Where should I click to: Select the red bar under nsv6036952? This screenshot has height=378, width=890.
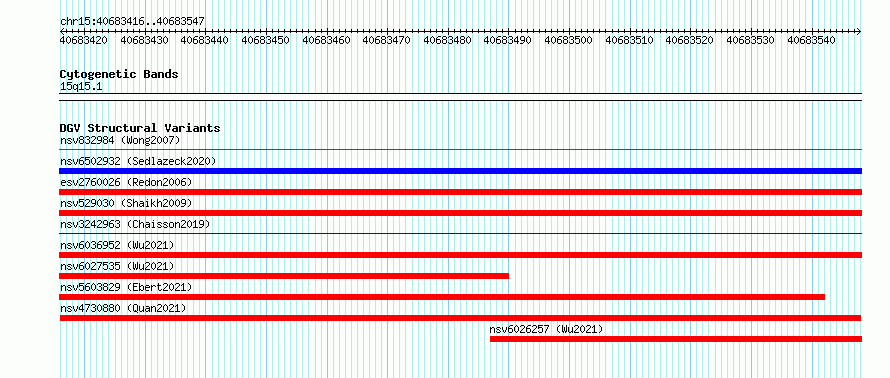[x=460, y=255]
